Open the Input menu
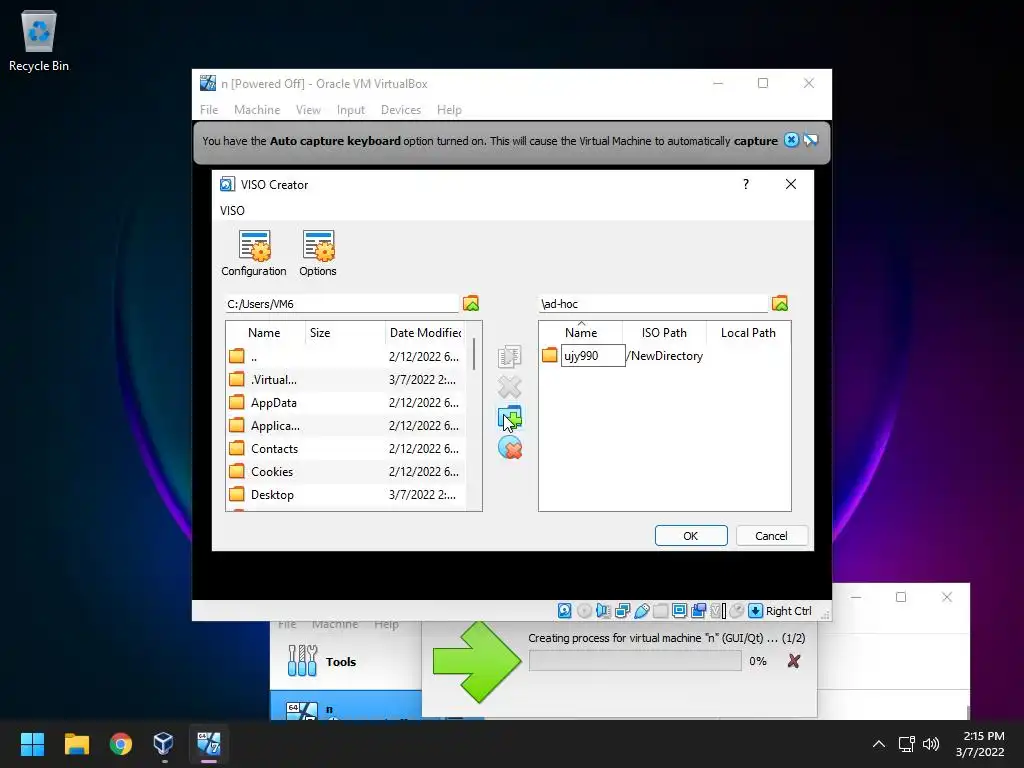1024x768 pixels. pos(351,110)
